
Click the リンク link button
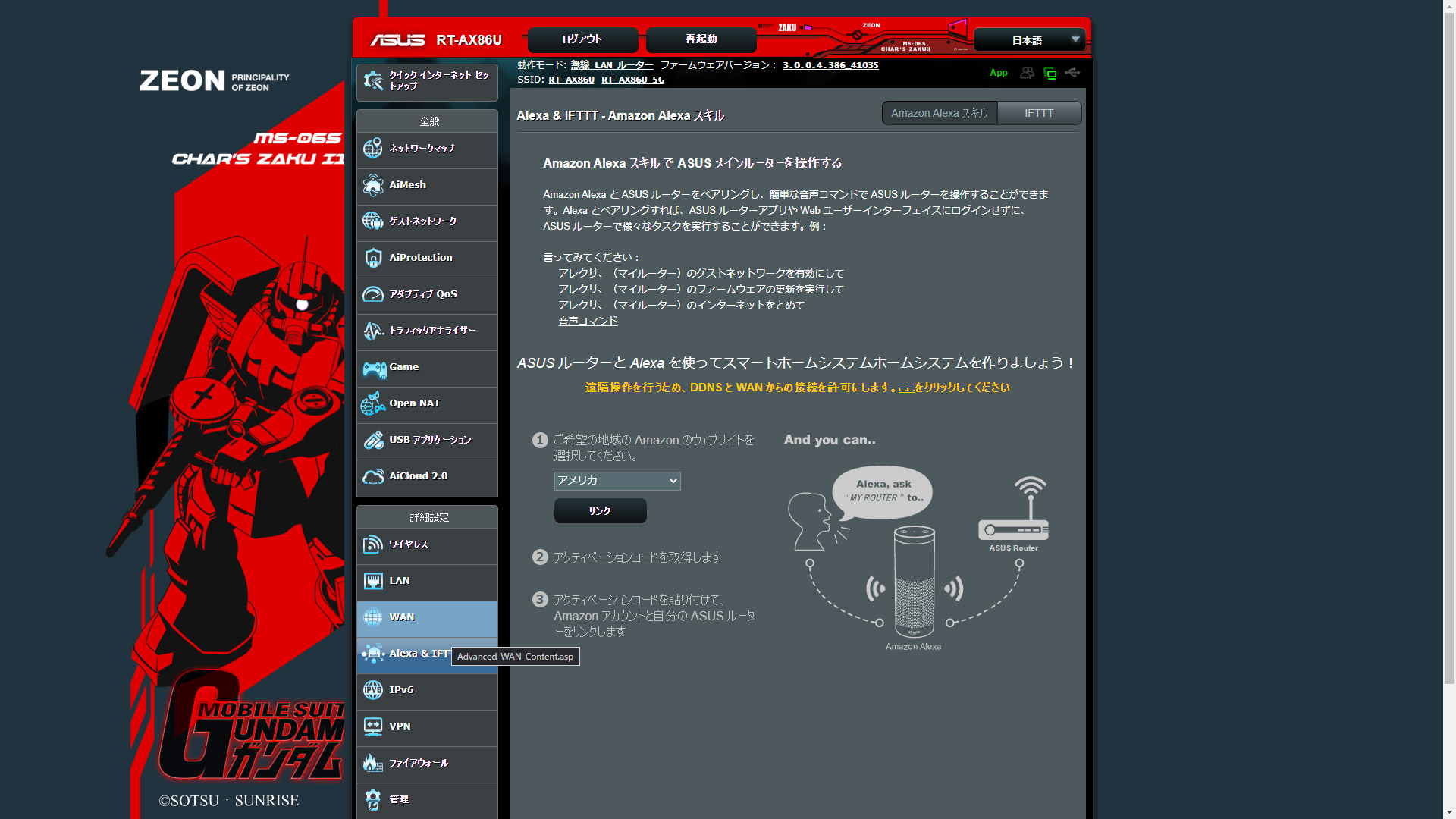tap(600, 511)
